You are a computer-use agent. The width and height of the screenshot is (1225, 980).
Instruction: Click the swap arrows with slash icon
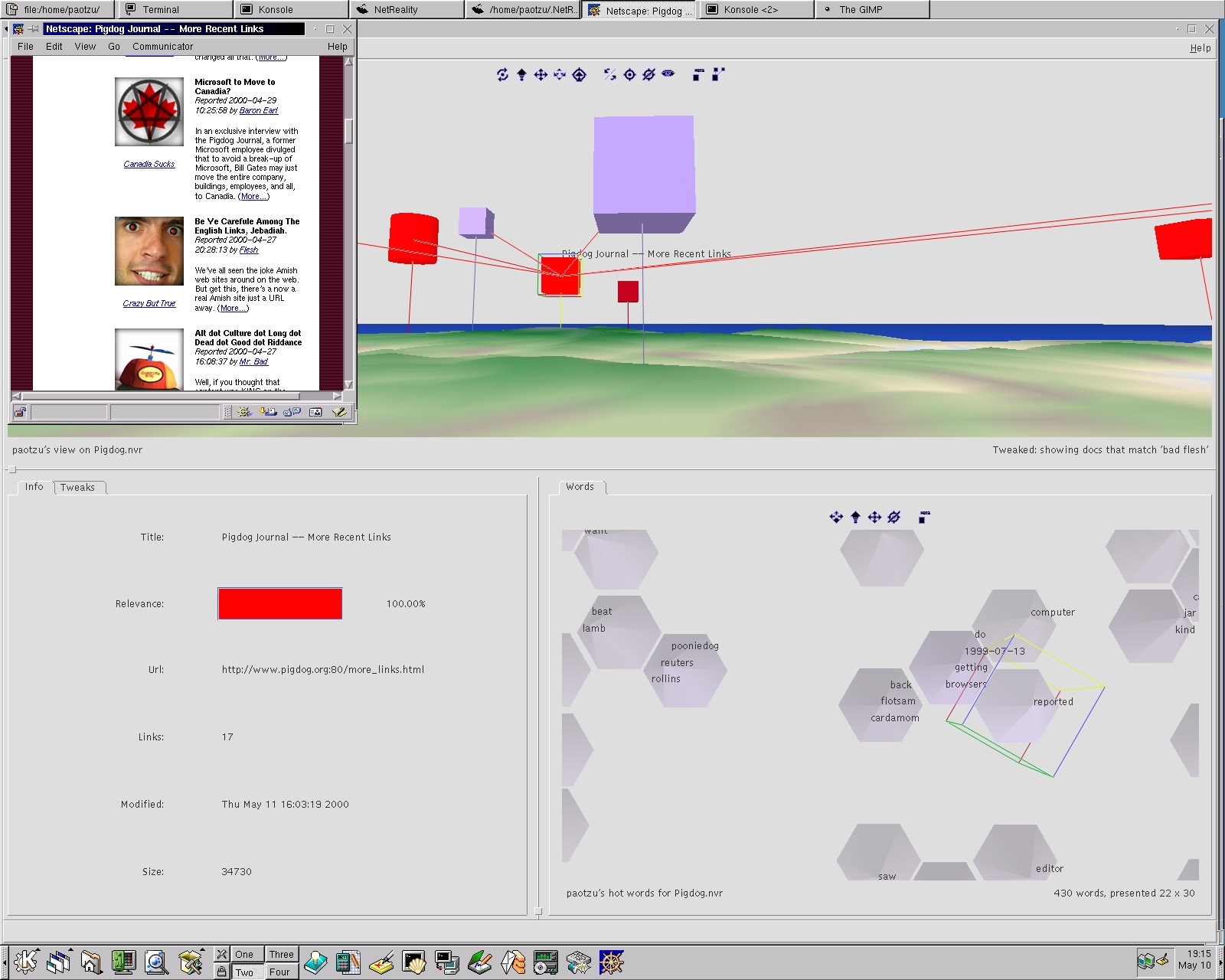pyautogui.click(x=609, y=74)
